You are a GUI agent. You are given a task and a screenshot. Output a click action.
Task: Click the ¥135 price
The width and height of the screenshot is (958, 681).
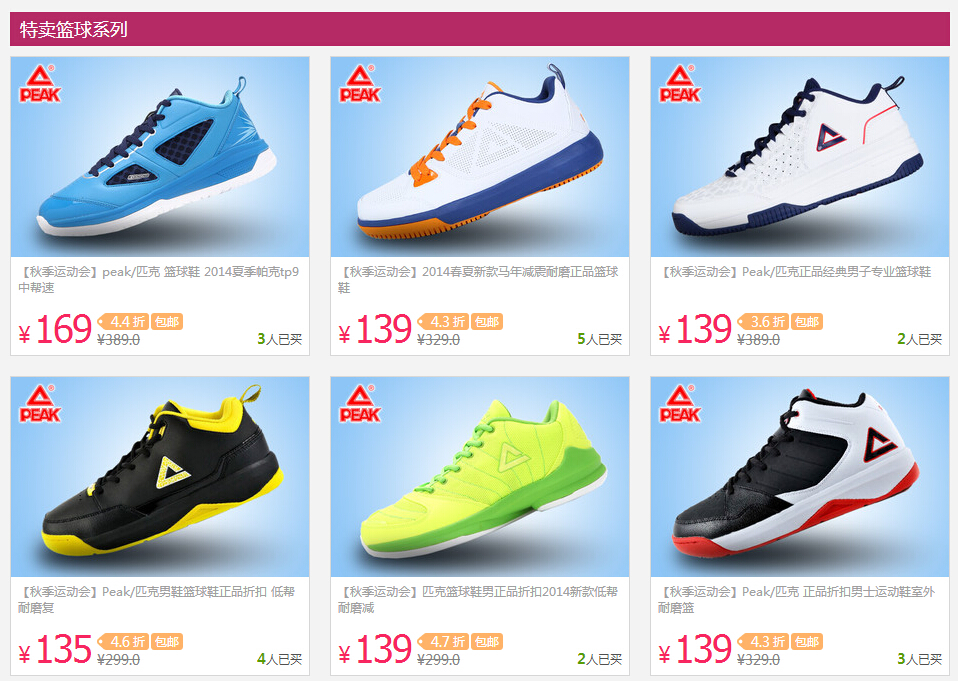[x=55, y=650]
